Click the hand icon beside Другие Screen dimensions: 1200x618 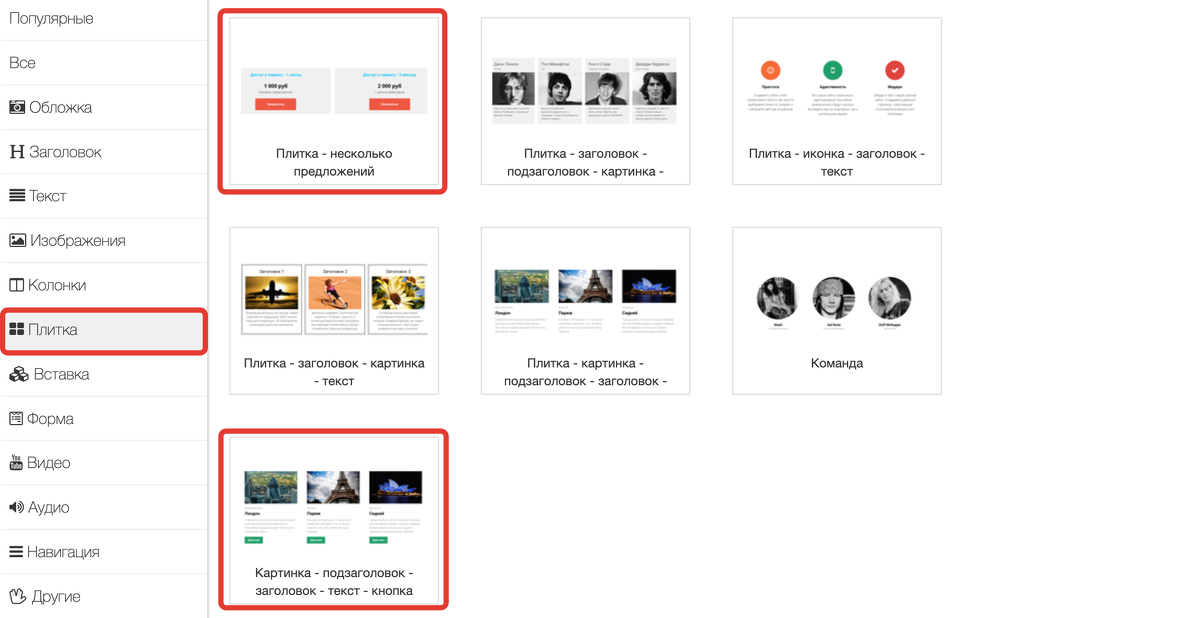click(x=18, y=596)
